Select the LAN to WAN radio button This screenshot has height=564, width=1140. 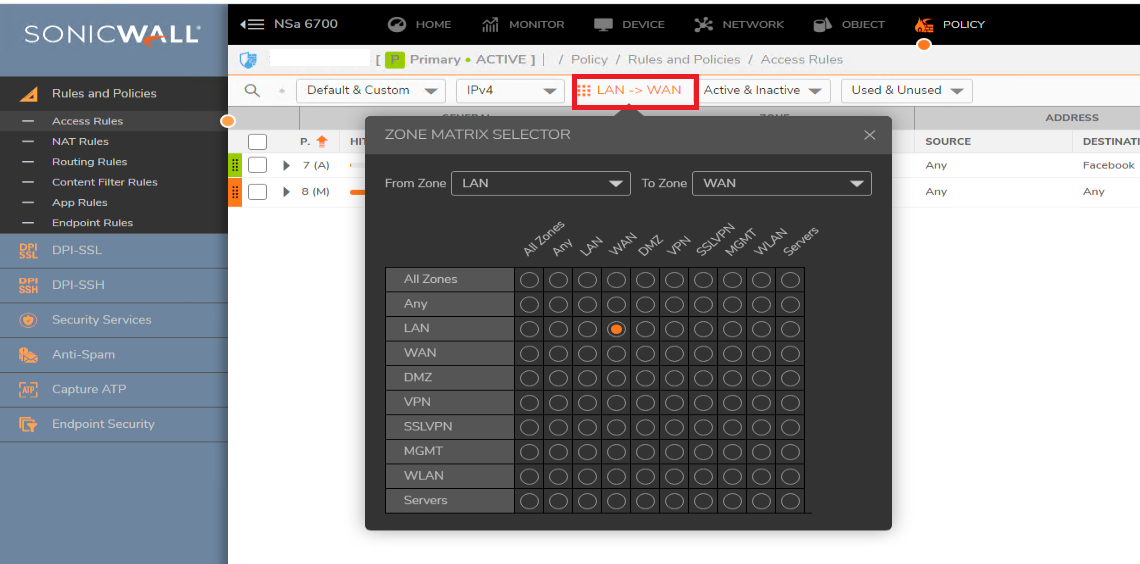(x=617, y=329)
